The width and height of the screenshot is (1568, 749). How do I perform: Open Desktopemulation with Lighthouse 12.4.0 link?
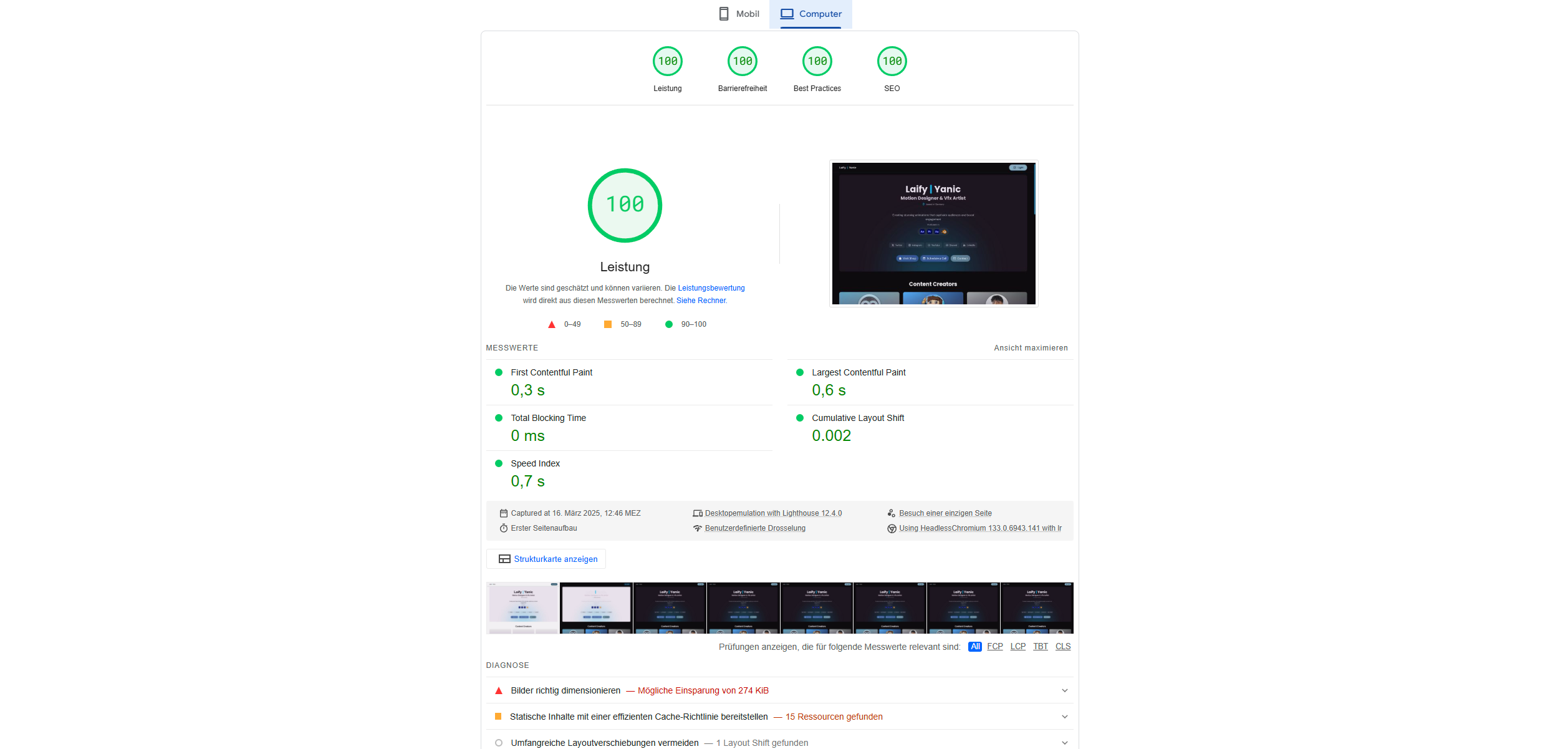tap(773, 513)
